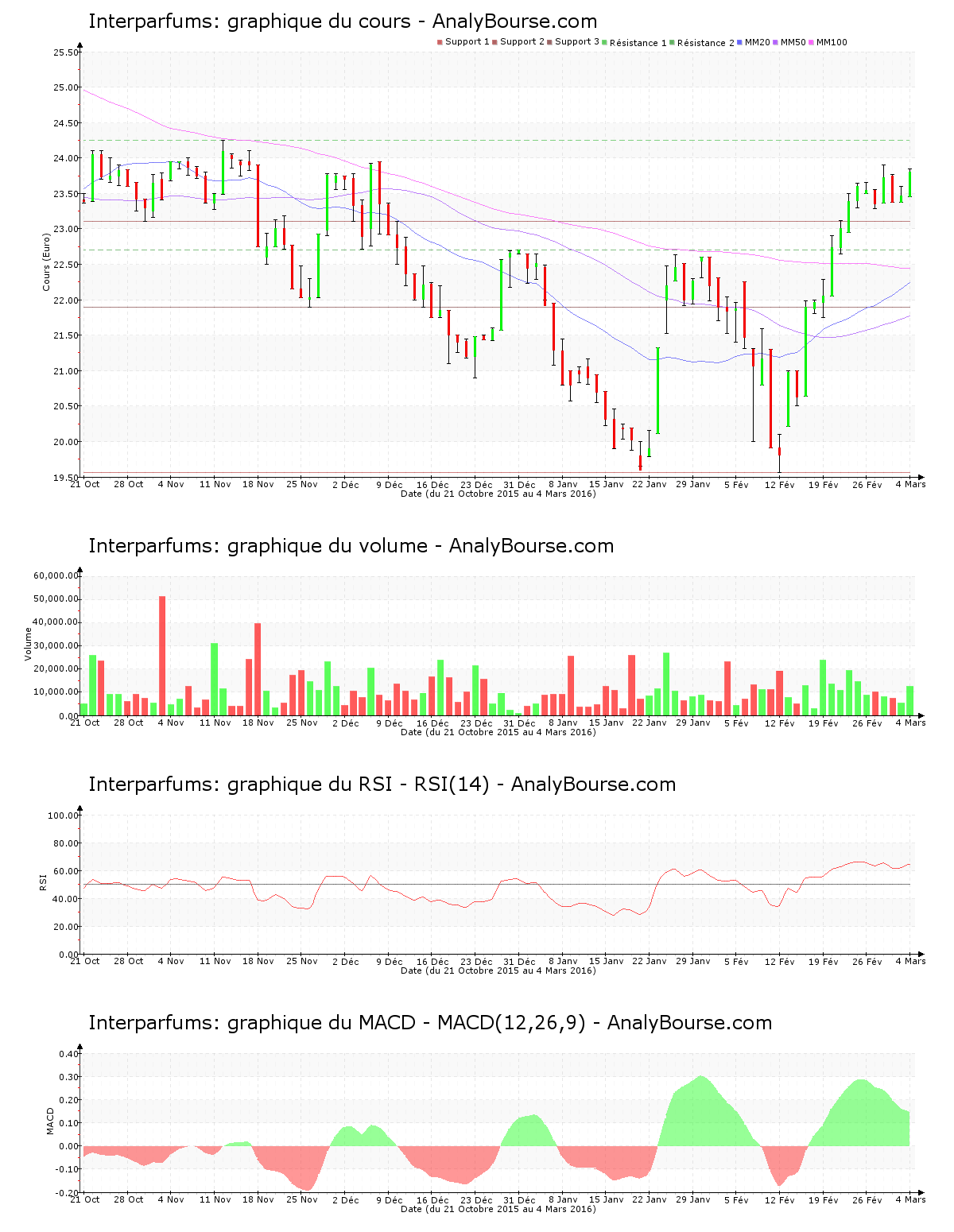The height and width of the screenshot is (1232, 954).
Task: Click the Support 2 legend color square
Action: click(x=494, y=42)
